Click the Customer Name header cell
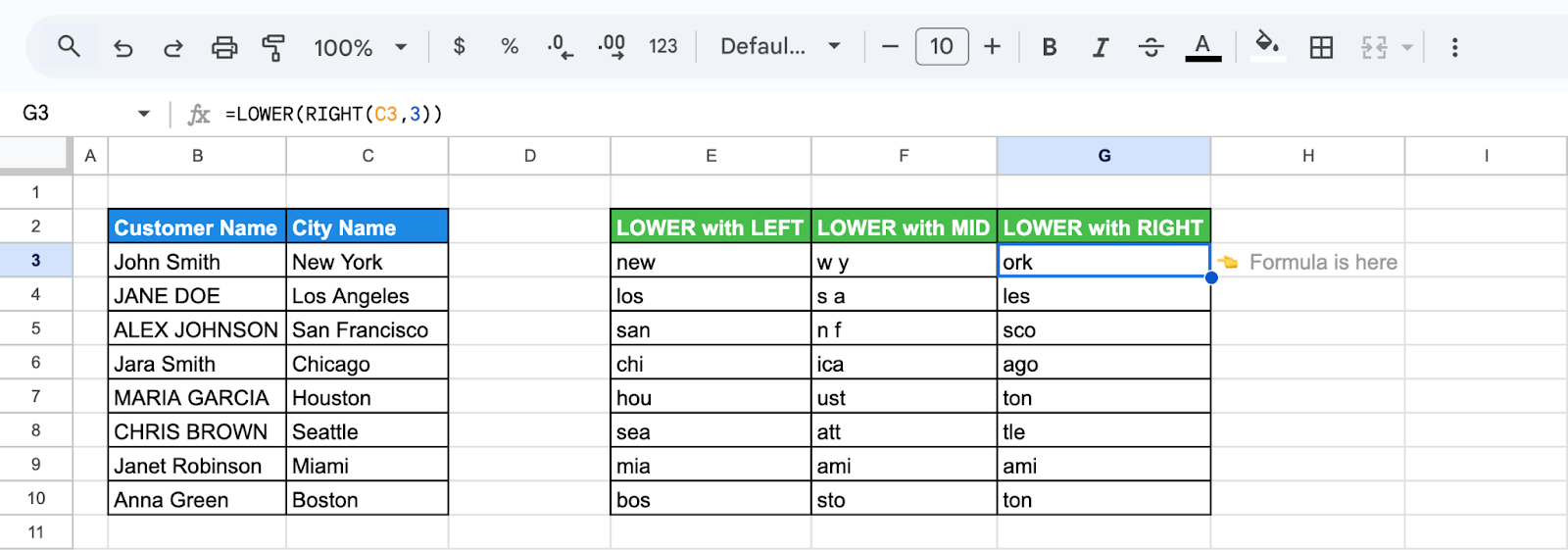Image resolution: width=1568 pixels, height=550 pixels. coord(197,226)
